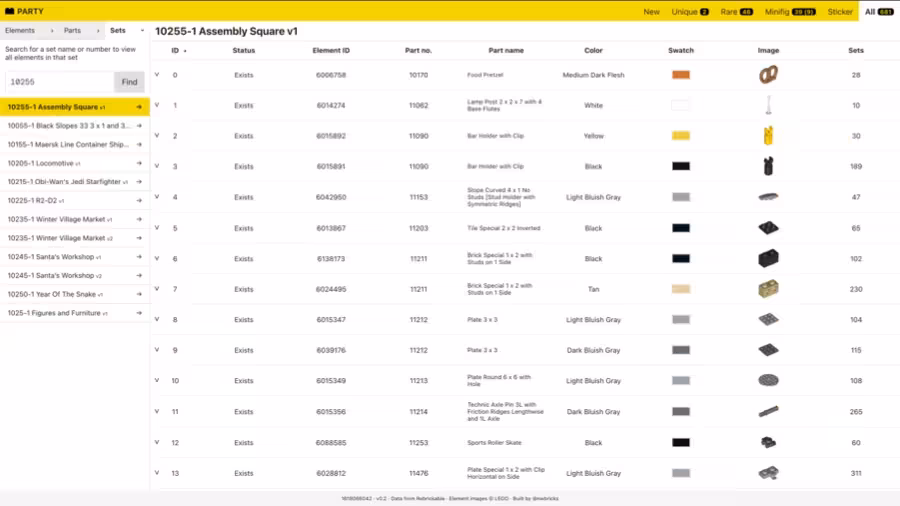900x506 pixels.
Task: Expand row 4 Slope Curved 4 x 1
Action: pos(157,197)
